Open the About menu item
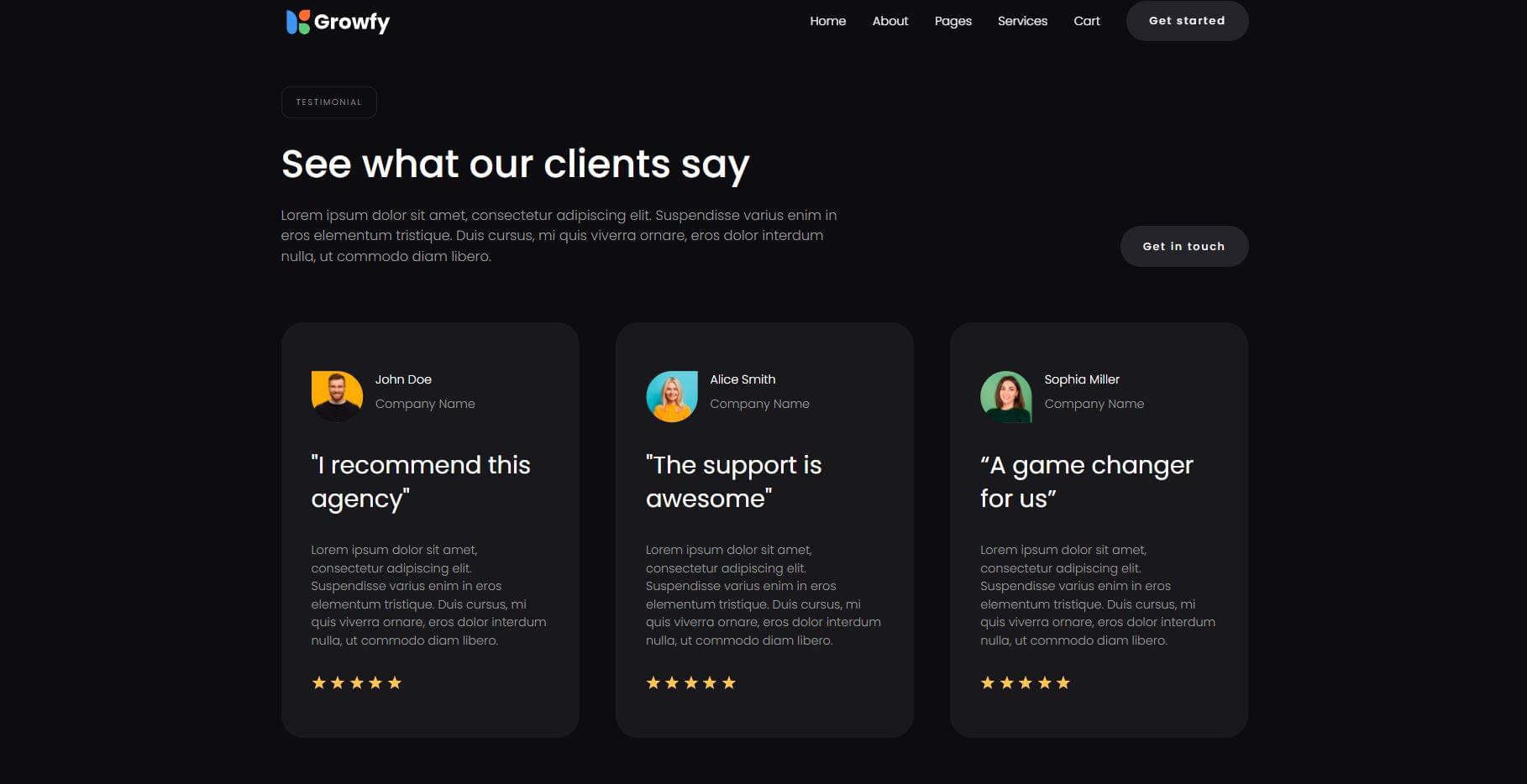This screenshot has width=1527, height=784. 890,21
